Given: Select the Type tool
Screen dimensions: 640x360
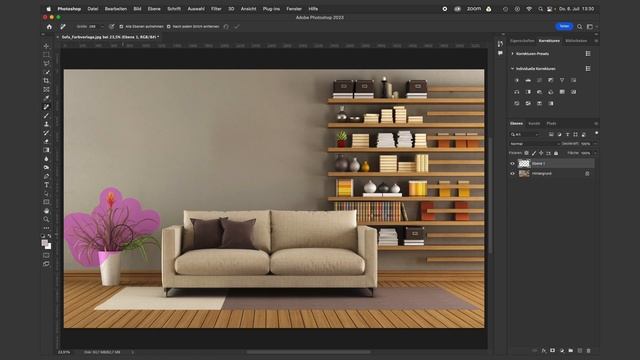Looking at the screenshot, I should pos(46,185).
